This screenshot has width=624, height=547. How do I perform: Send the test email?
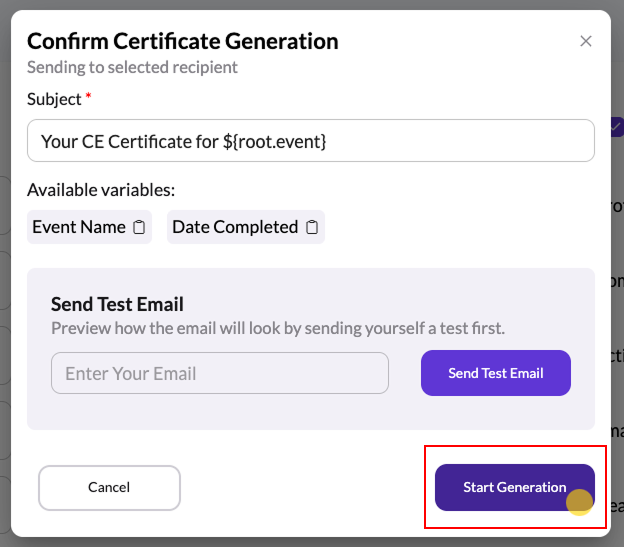(496, 373)
